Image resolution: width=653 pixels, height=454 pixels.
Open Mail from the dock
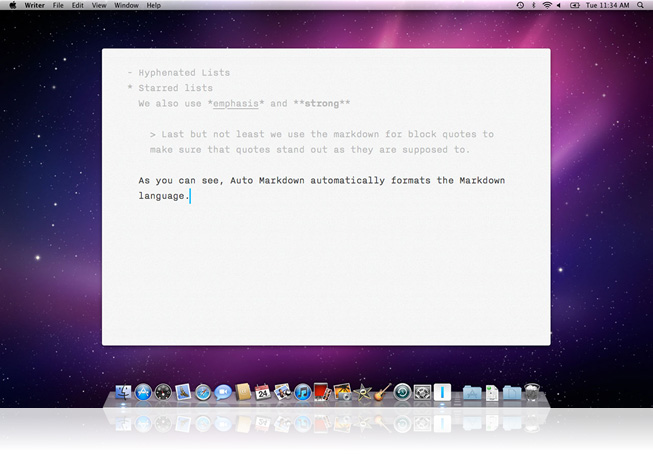(x=183, y=392)
